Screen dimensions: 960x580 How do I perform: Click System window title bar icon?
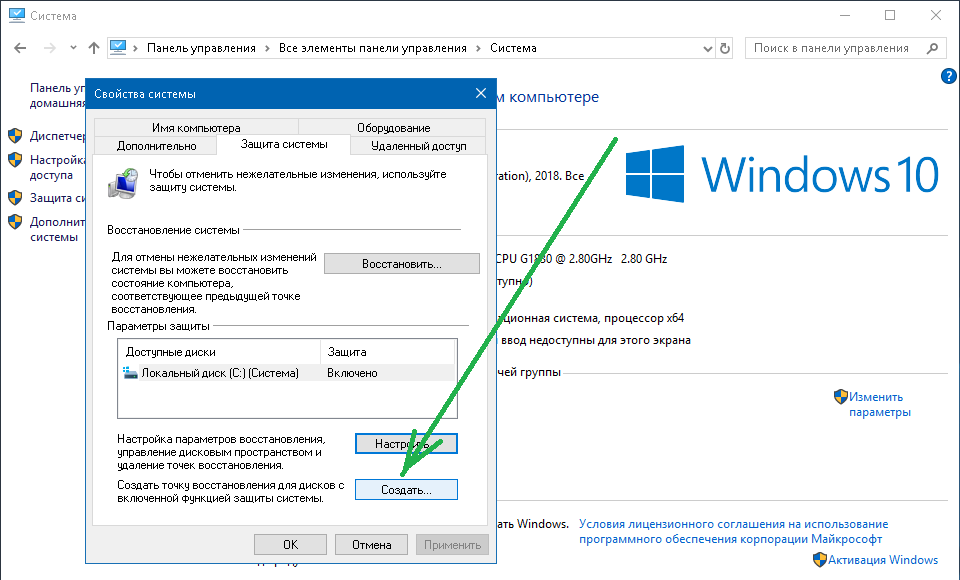pos(17,15)
